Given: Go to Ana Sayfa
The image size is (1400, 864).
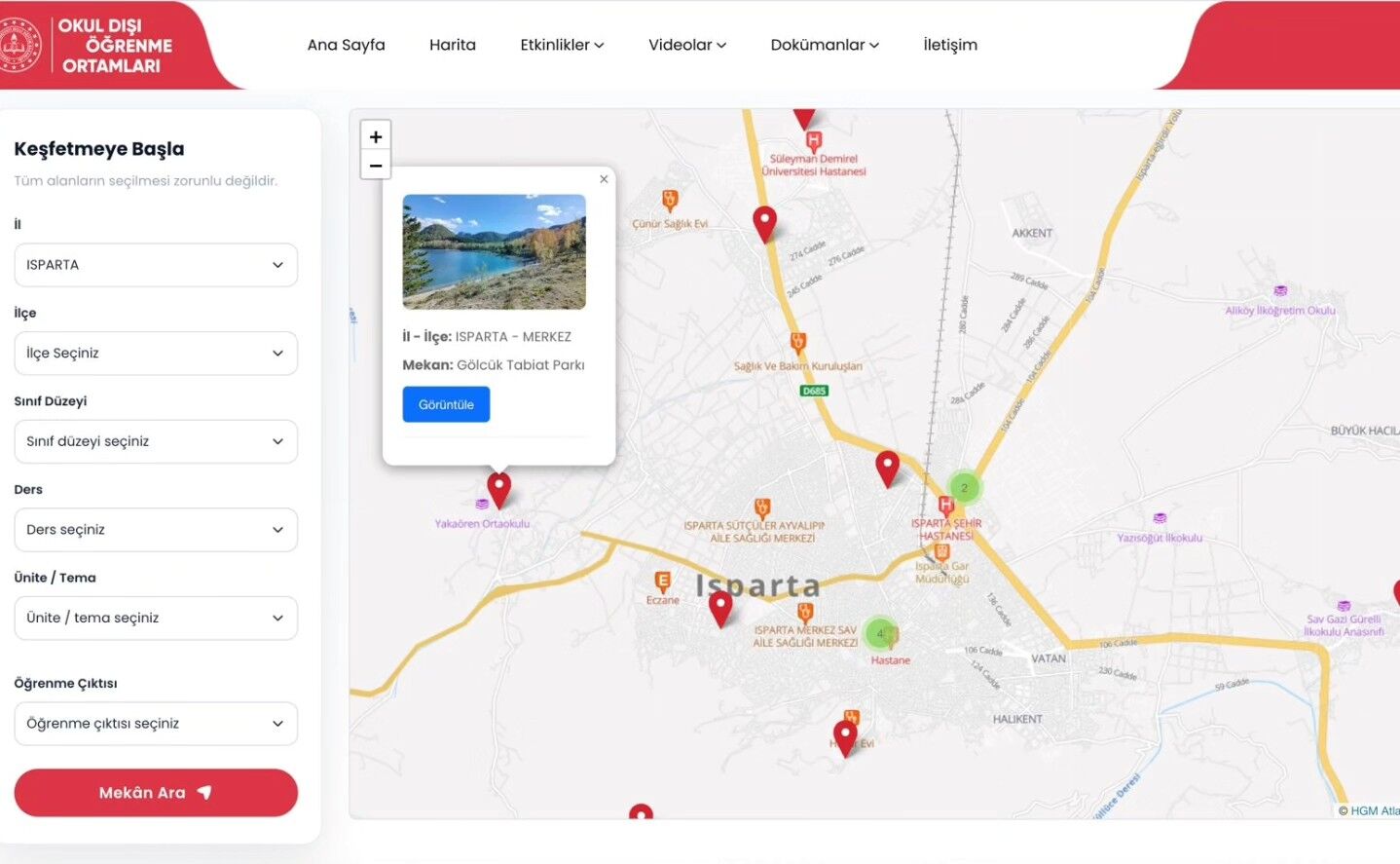Looking at the screenshot, I should [x=346, y=45].
